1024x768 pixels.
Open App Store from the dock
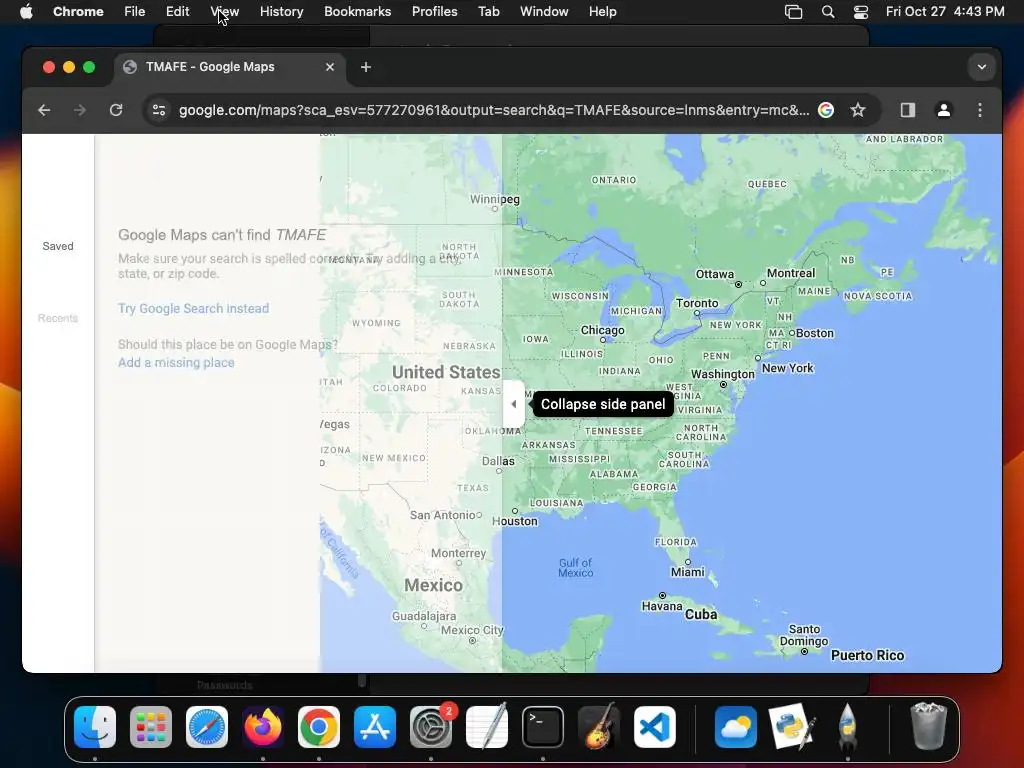[375, 727]
